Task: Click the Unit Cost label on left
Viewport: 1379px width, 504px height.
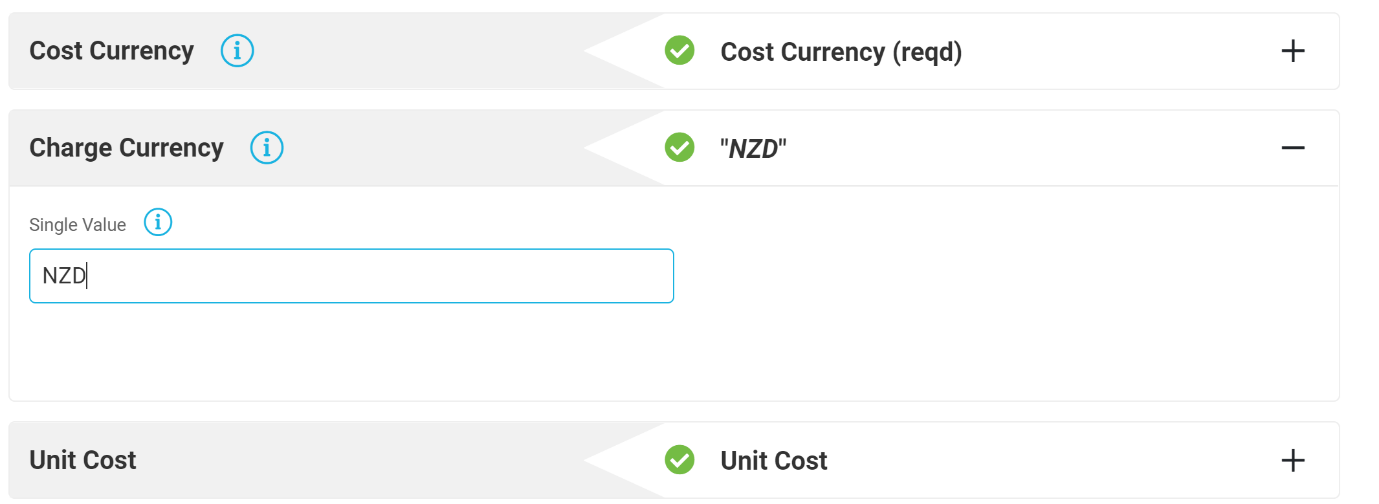Action: (x=83, y=460)
